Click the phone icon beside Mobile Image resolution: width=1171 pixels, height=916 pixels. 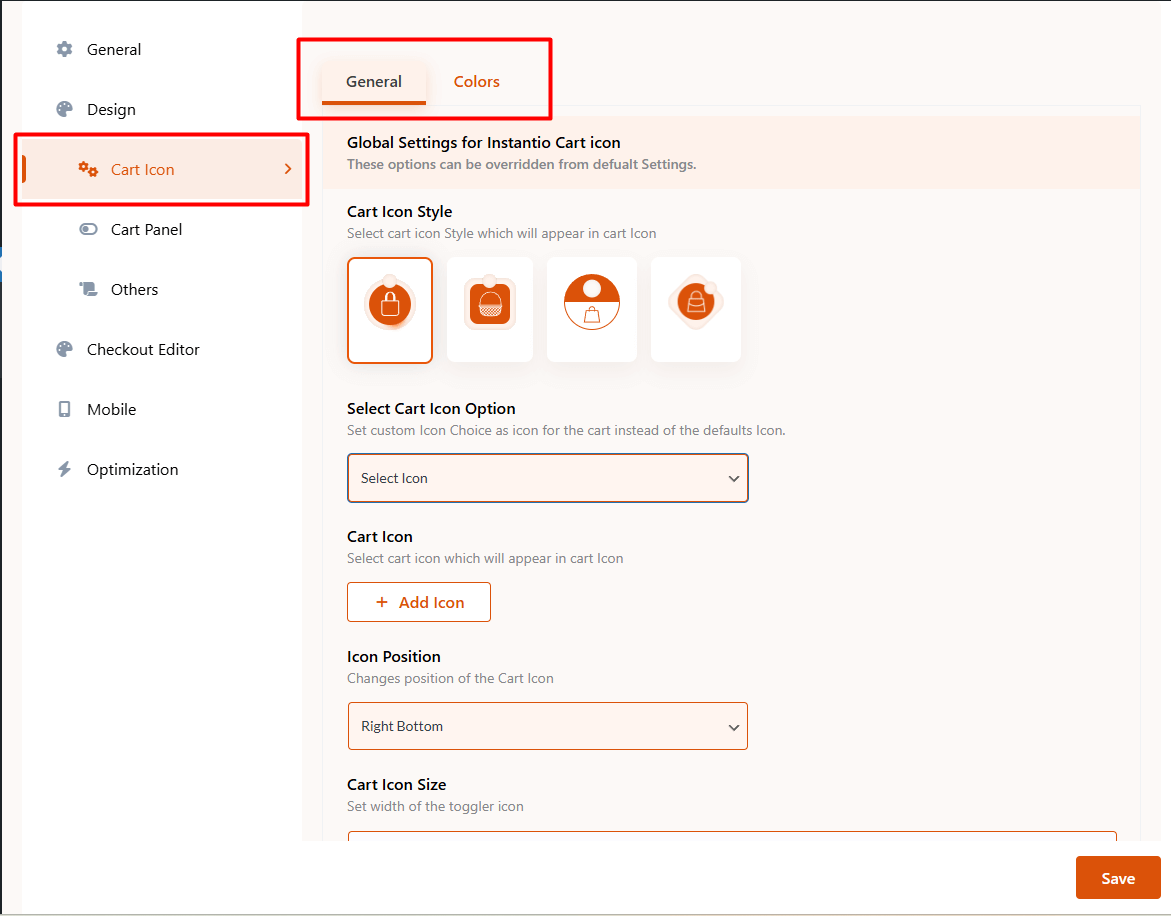tap(65, 409)
